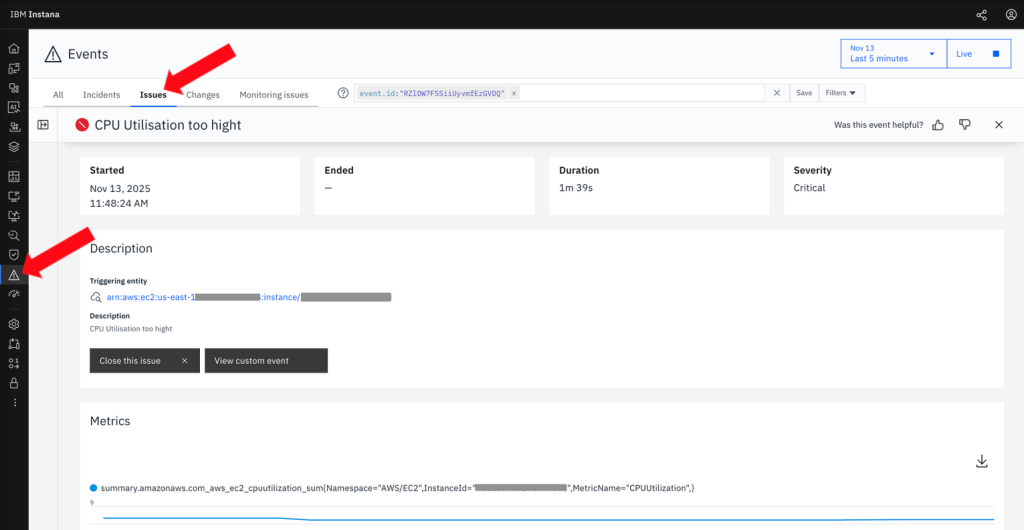Close the event detail panel
The image size is (1024, 530).
point(999,125)
